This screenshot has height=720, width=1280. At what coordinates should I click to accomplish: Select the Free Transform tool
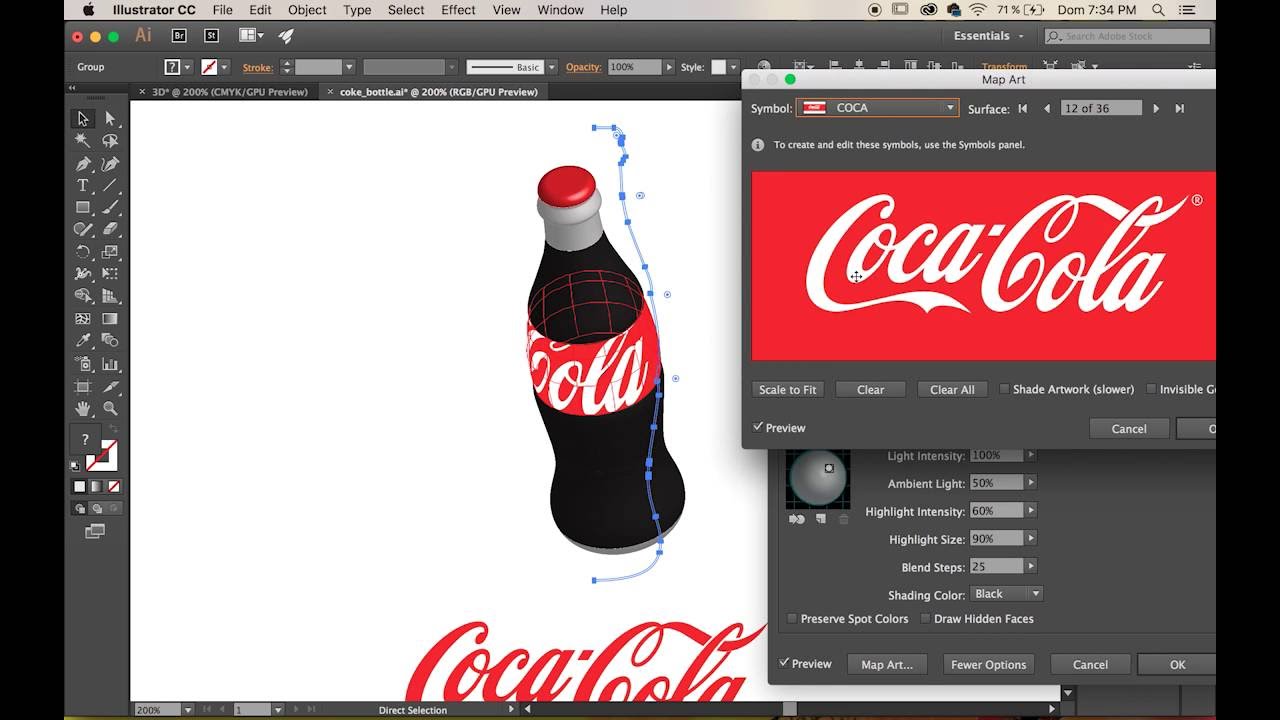click(110, 274)
